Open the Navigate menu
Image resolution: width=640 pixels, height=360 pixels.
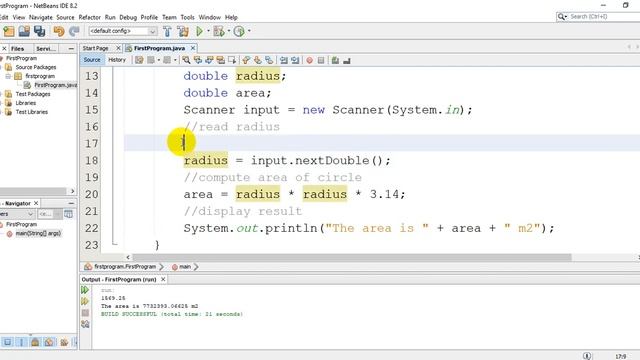pos(40,17)
